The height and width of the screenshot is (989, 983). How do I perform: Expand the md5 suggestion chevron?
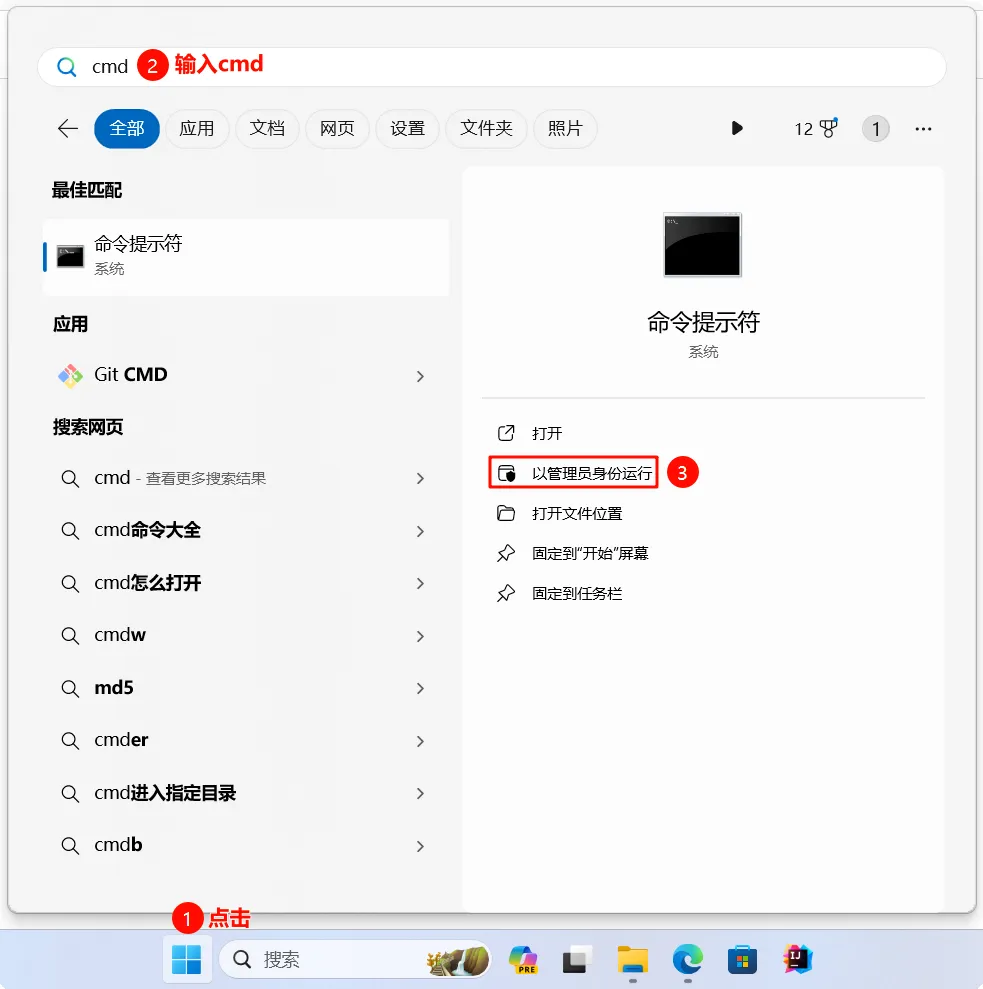pos(420,689)
